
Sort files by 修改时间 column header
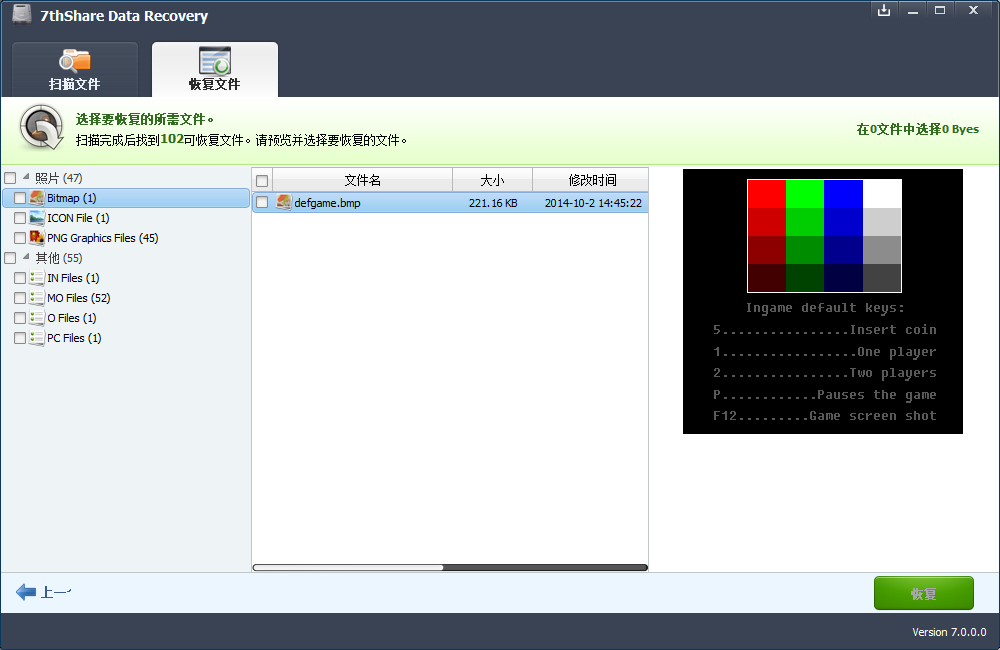coord(592,180)
